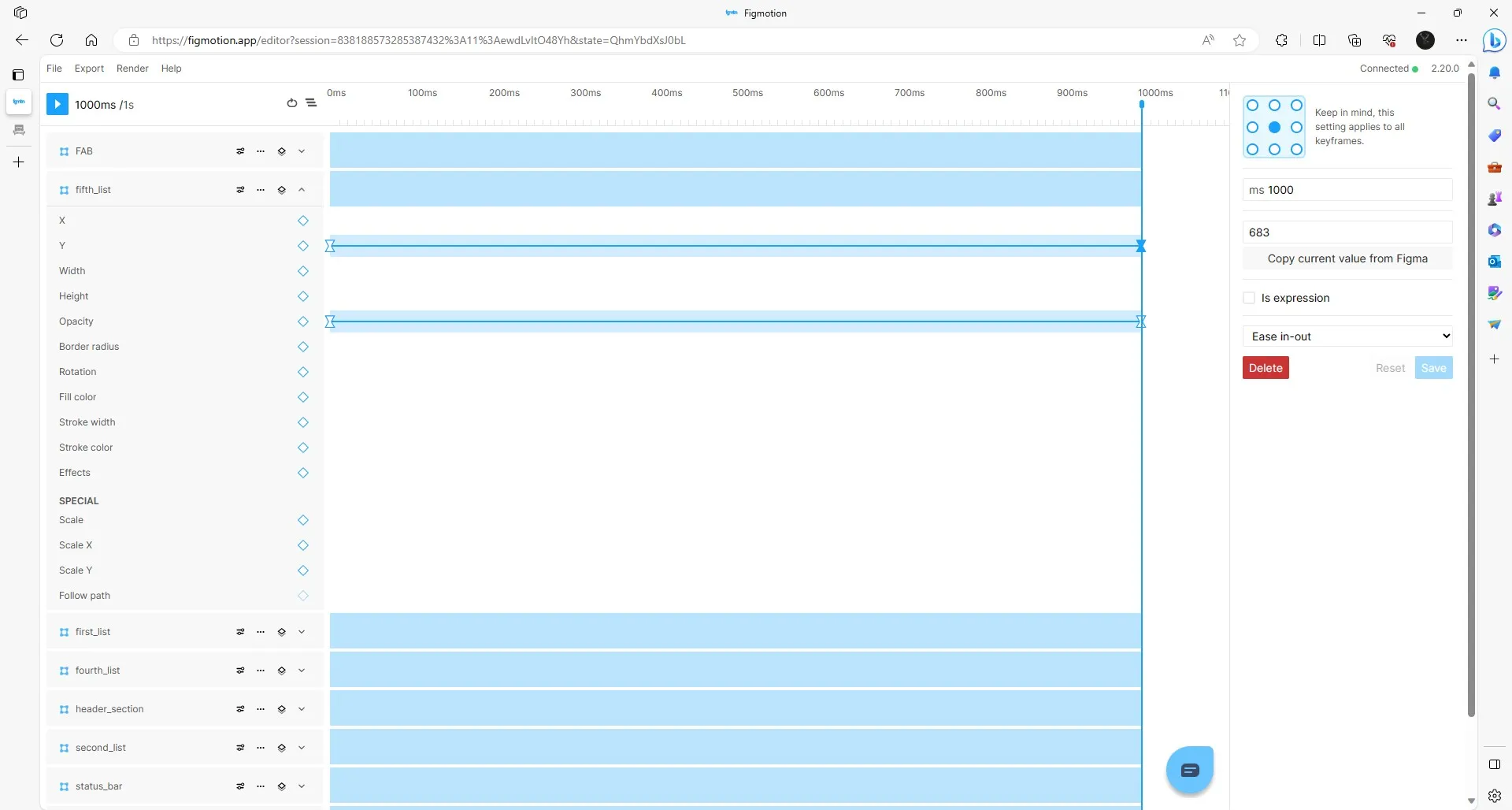Open the browser extensions menu
The height and width of the screenshot is (810, 1512).
tap(1281, 40)
